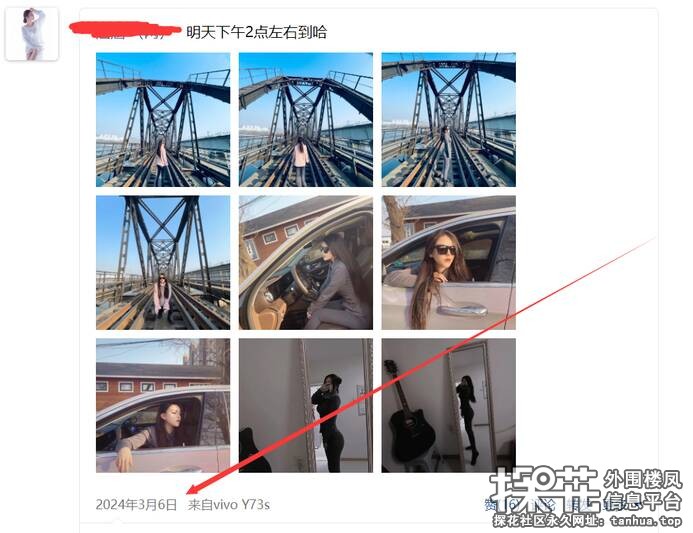Click the 来自vivo Y73s source label
Image resolution: width=693 pixels, height=533 pixels.
229,504
